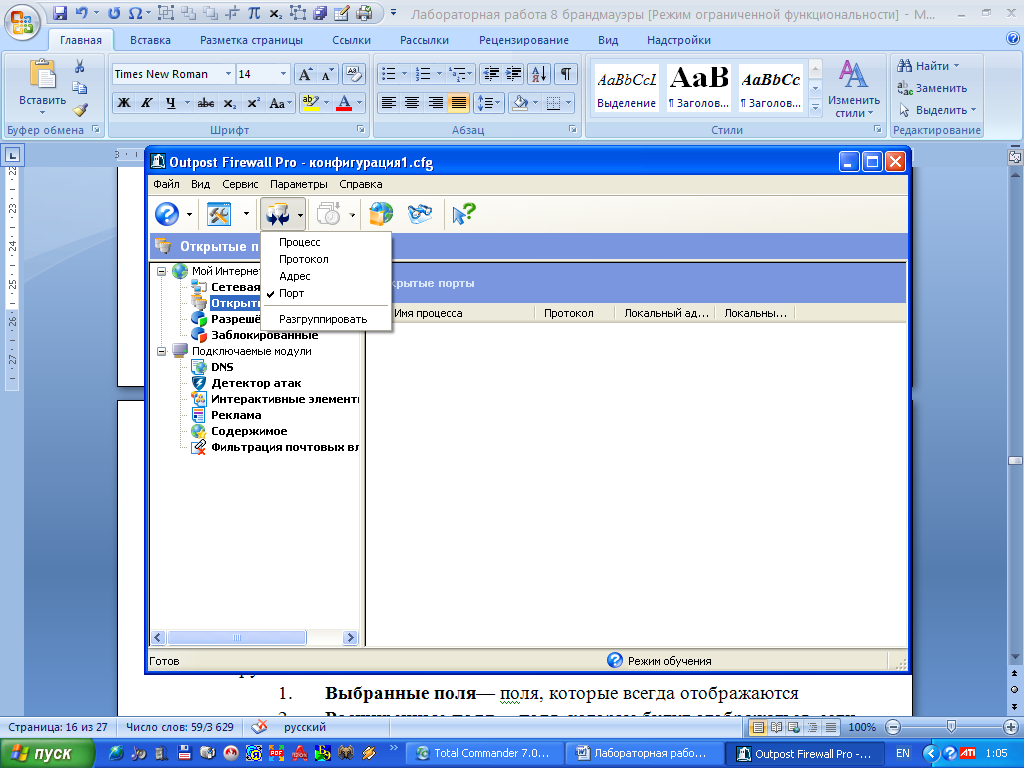Open the Найти dropdown arrow
This screenshot has width=1024, height=768.
(x=956, y=66)
